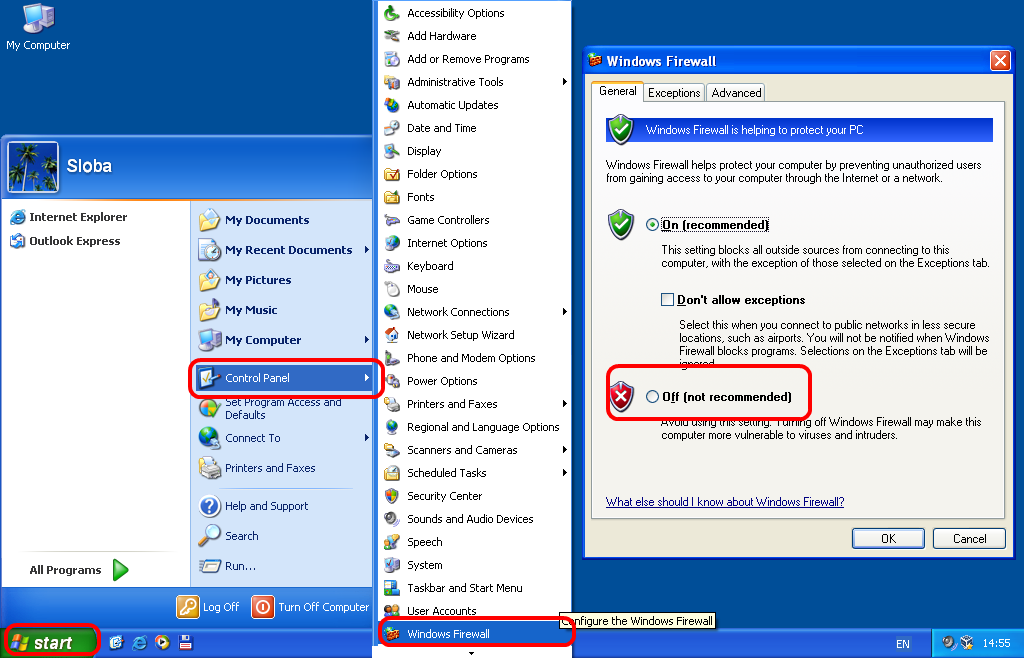Click the Sounds and Audio Devices icon
This screenshot has width=1024, height=658.
(x=392, y=519)
